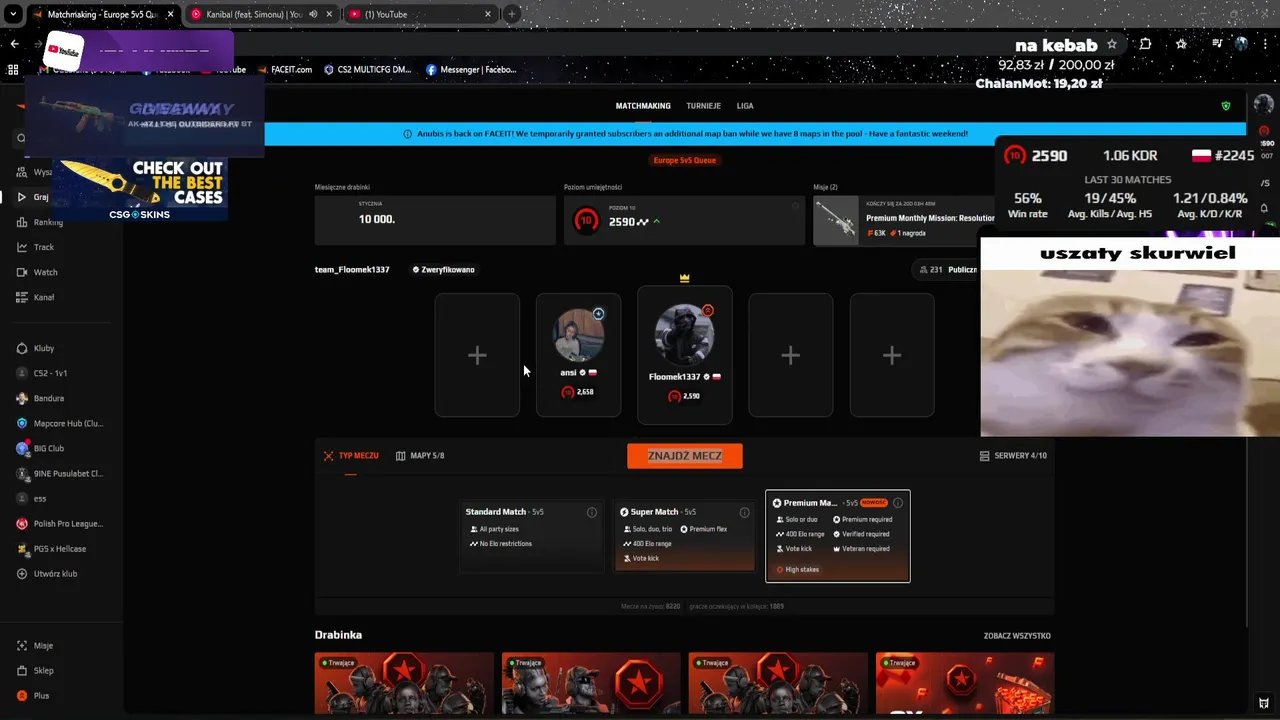Open the Floomek1337 player card
1280x720 pixels.
[685, 355]
